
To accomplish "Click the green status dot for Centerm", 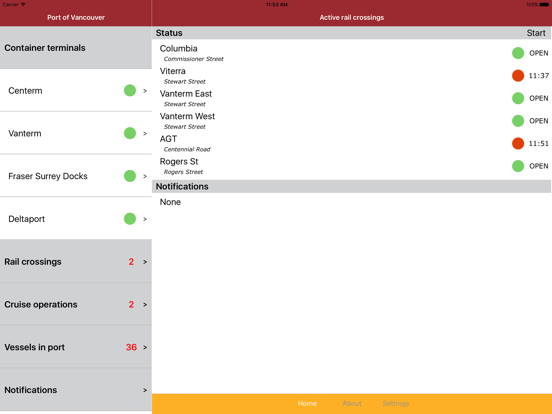I will 130,90.
